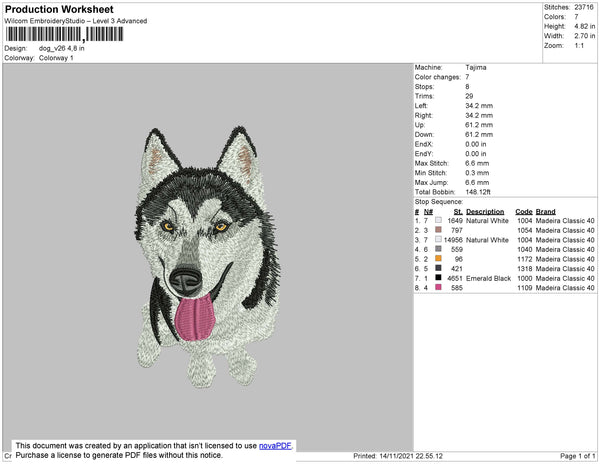This screenshot has height=464, width=600.
Task: Click the husky dog embroidery preview
Action: point(207,257)
